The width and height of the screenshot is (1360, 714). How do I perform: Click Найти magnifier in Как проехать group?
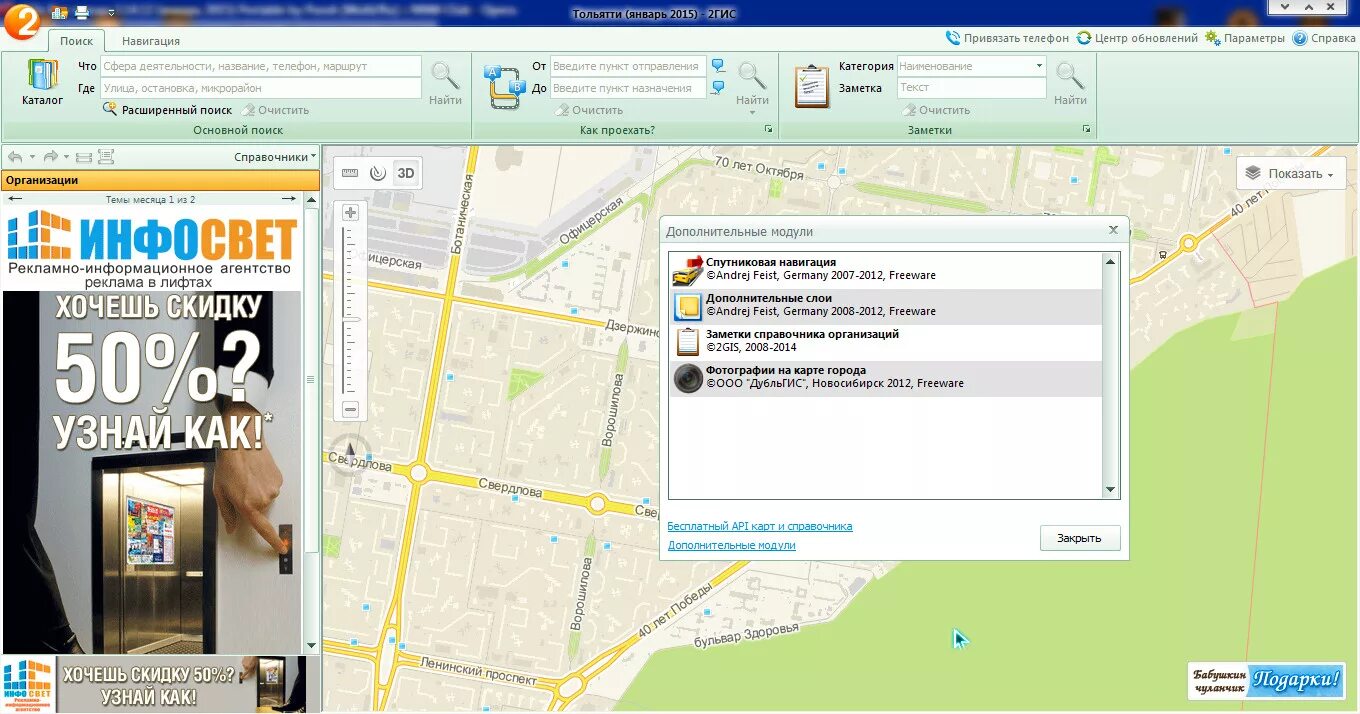(x=752, y=83)
